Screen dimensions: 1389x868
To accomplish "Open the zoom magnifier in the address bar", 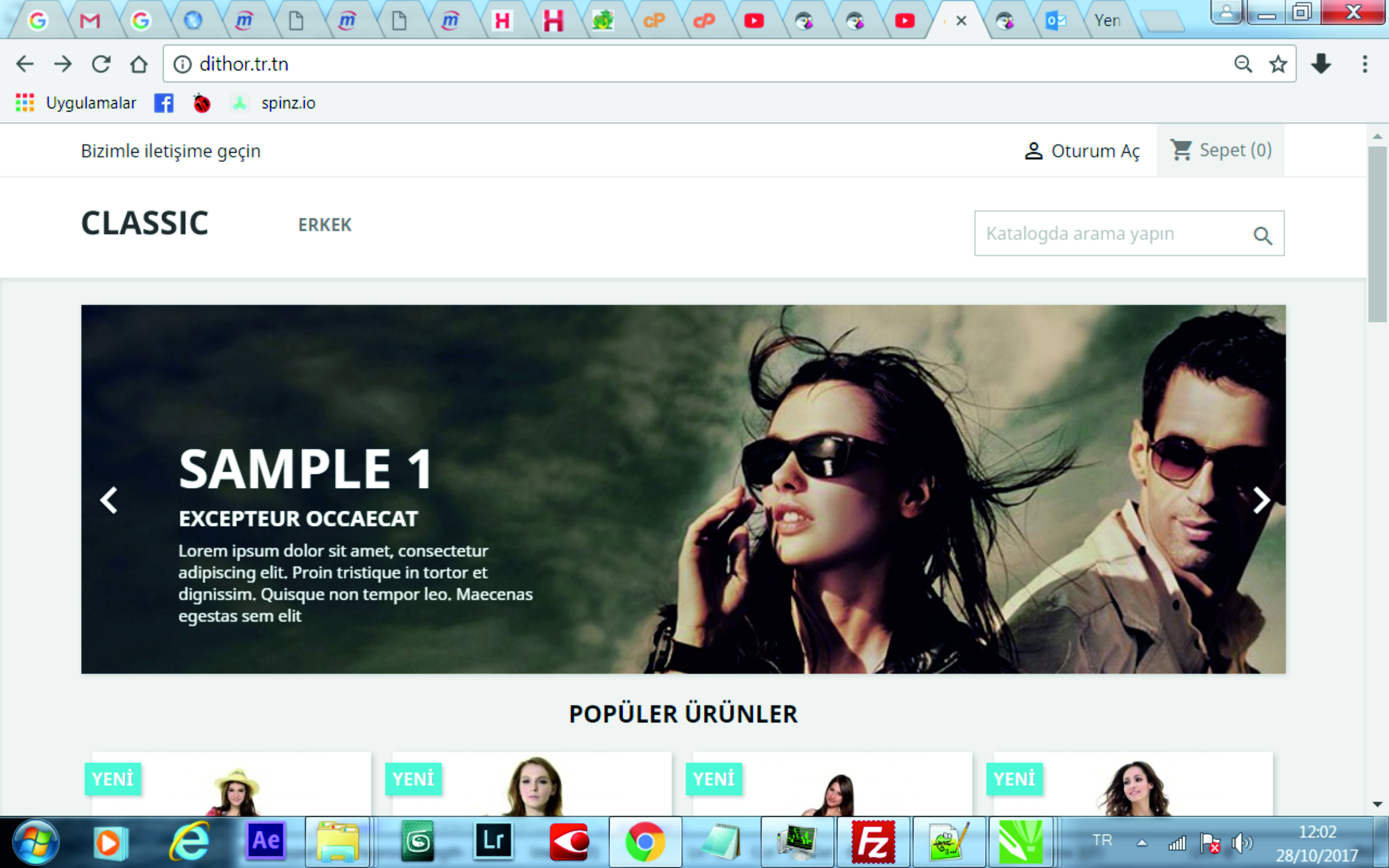I will pyautogui.click(x=1243, y=64).
